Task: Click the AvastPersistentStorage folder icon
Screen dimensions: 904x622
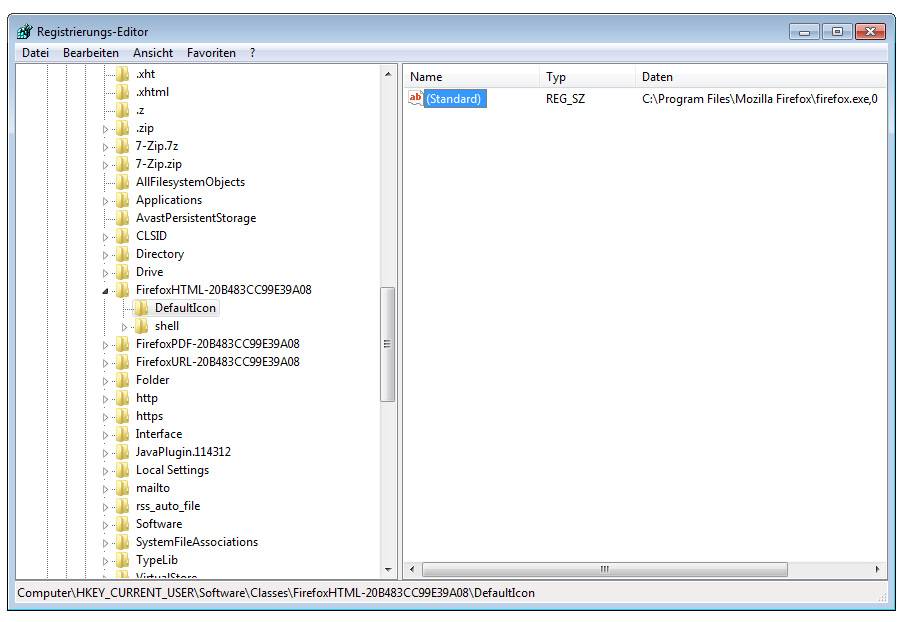Action: [122, 218]
